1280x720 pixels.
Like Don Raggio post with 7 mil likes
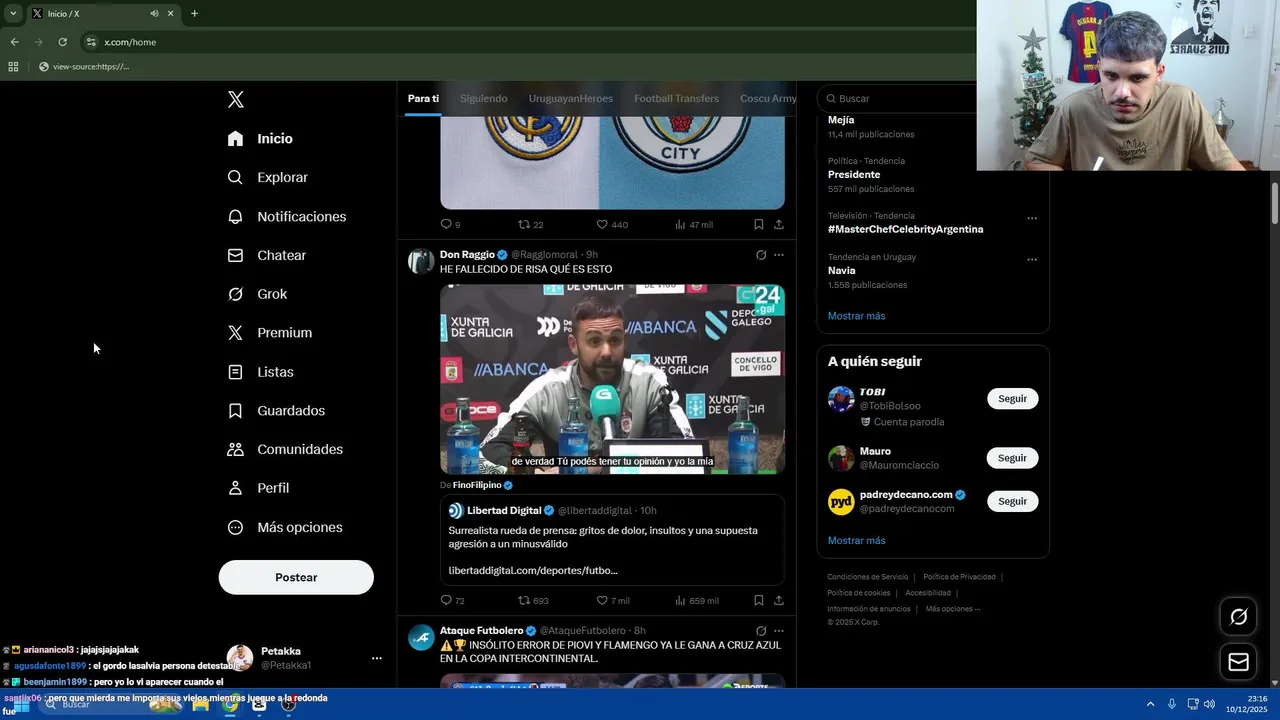click(613, 601)
